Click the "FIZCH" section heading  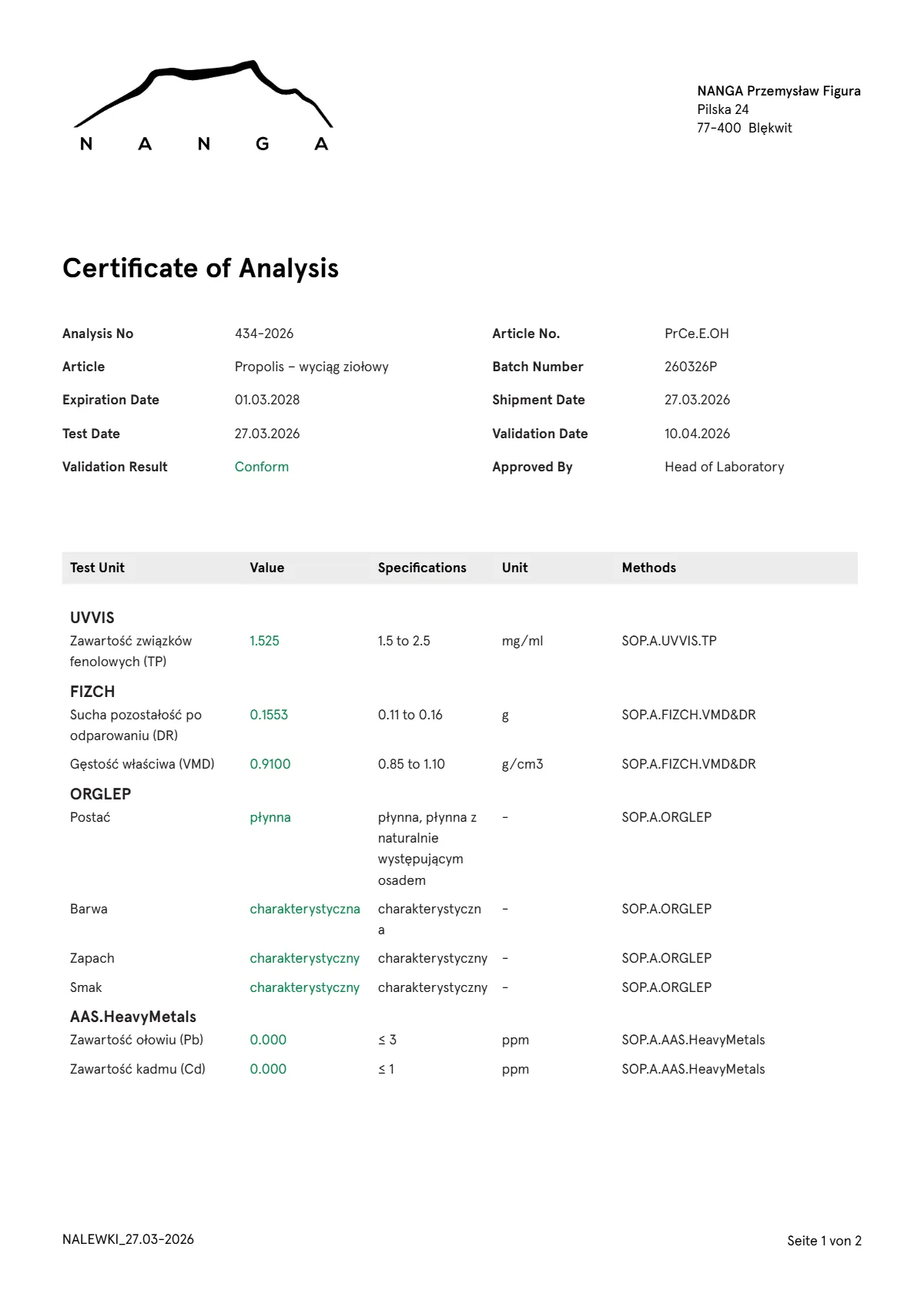click(x=92, y=692)
